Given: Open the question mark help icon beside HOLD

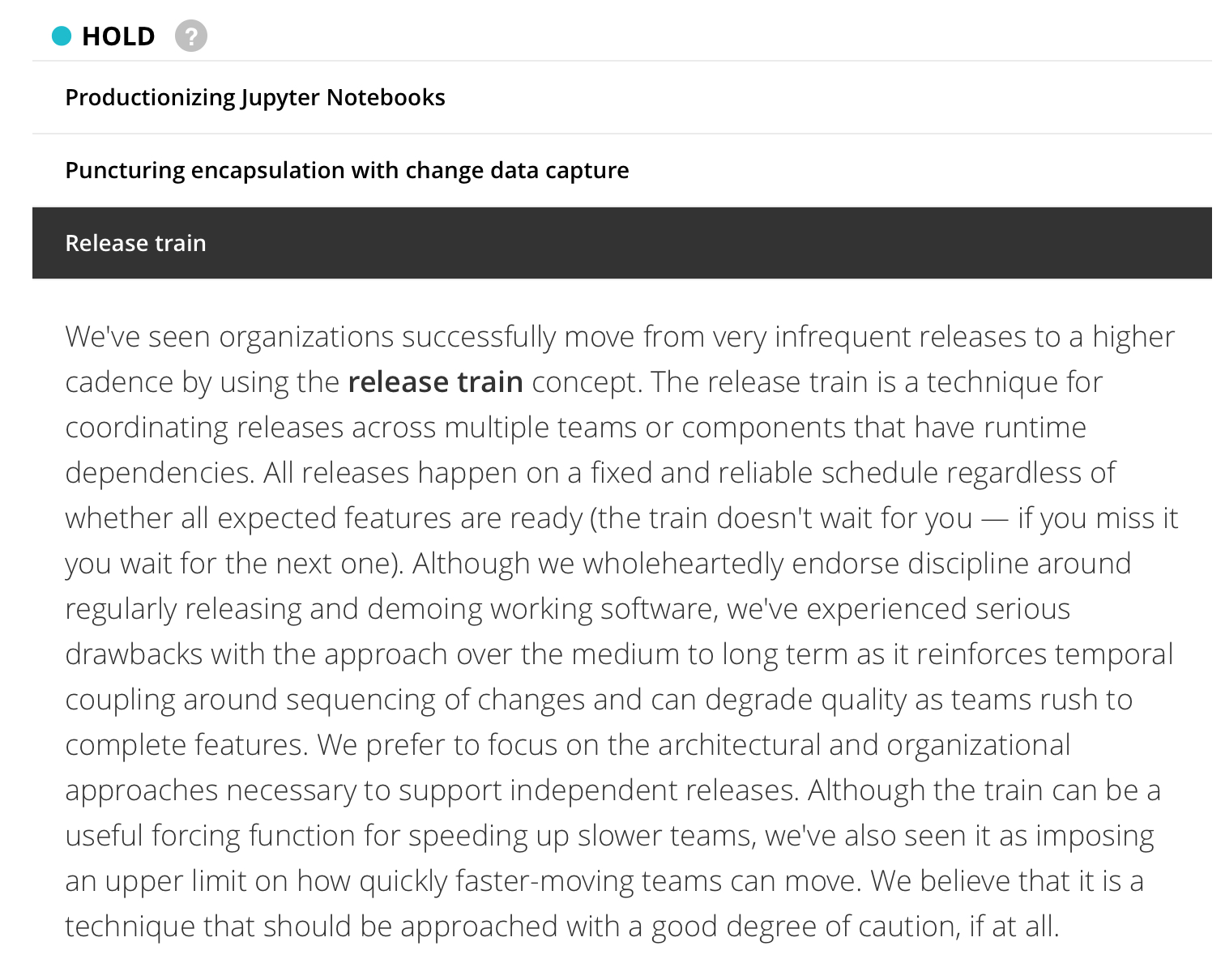Looking at the screenshot, I should pos(191,36).
